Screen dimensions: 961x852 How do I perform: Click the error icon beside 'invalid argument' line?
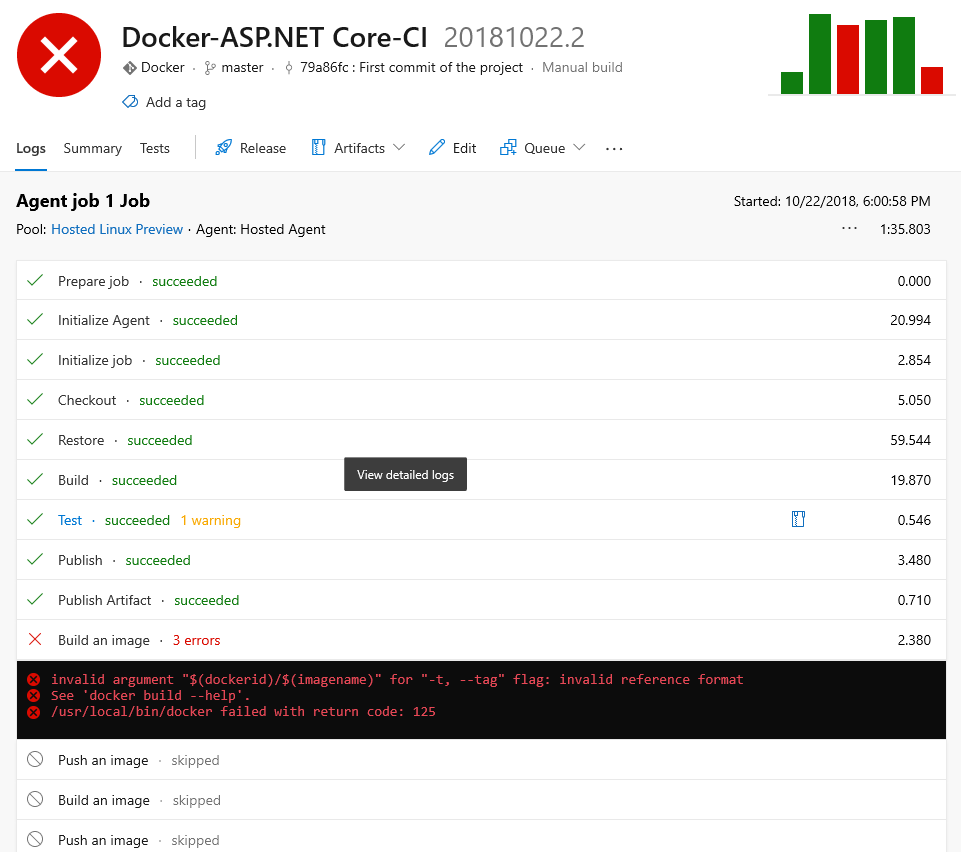click(x=34, y=680)
